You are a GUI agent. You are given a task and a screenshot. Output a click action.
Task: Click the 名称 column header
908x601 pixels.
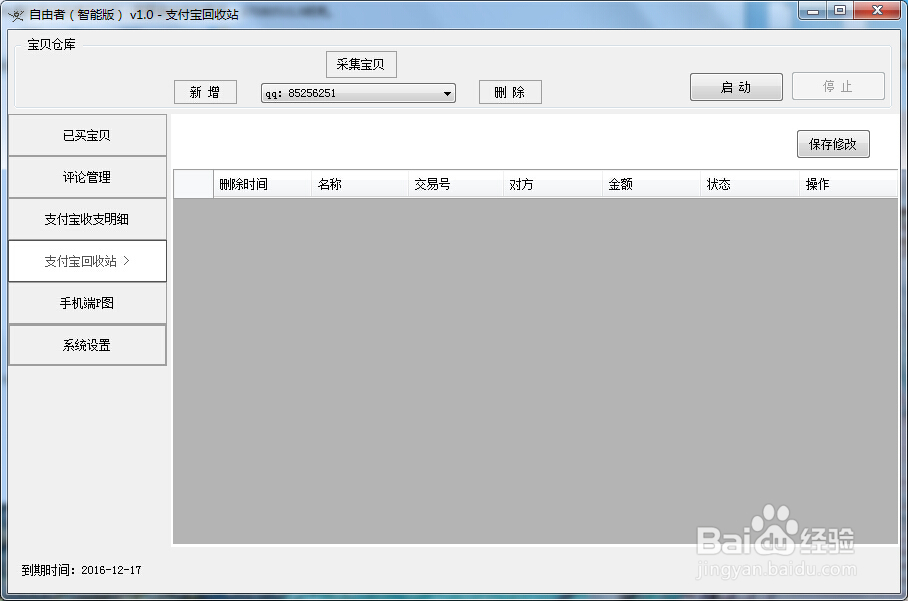coord(330,184)
